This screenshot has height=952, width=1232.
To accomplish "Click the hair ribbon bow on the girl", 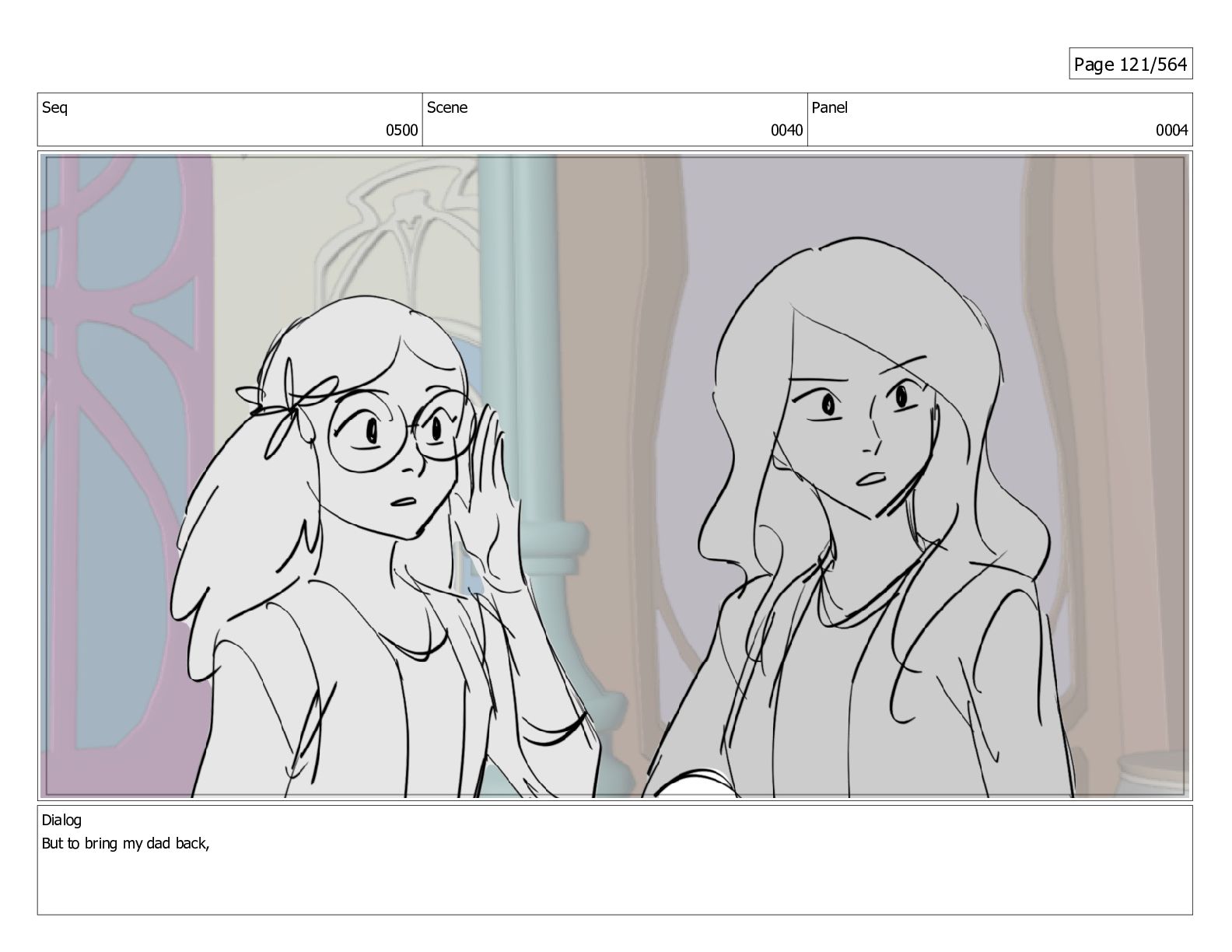I will [289, 404].
